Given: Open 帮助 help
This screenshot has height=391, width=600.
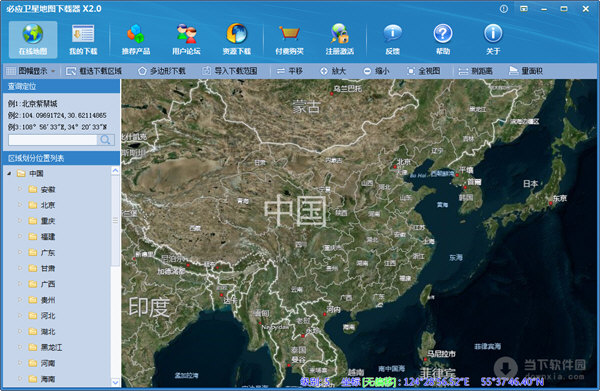Looking at the screenshot, I should point(443,39).
